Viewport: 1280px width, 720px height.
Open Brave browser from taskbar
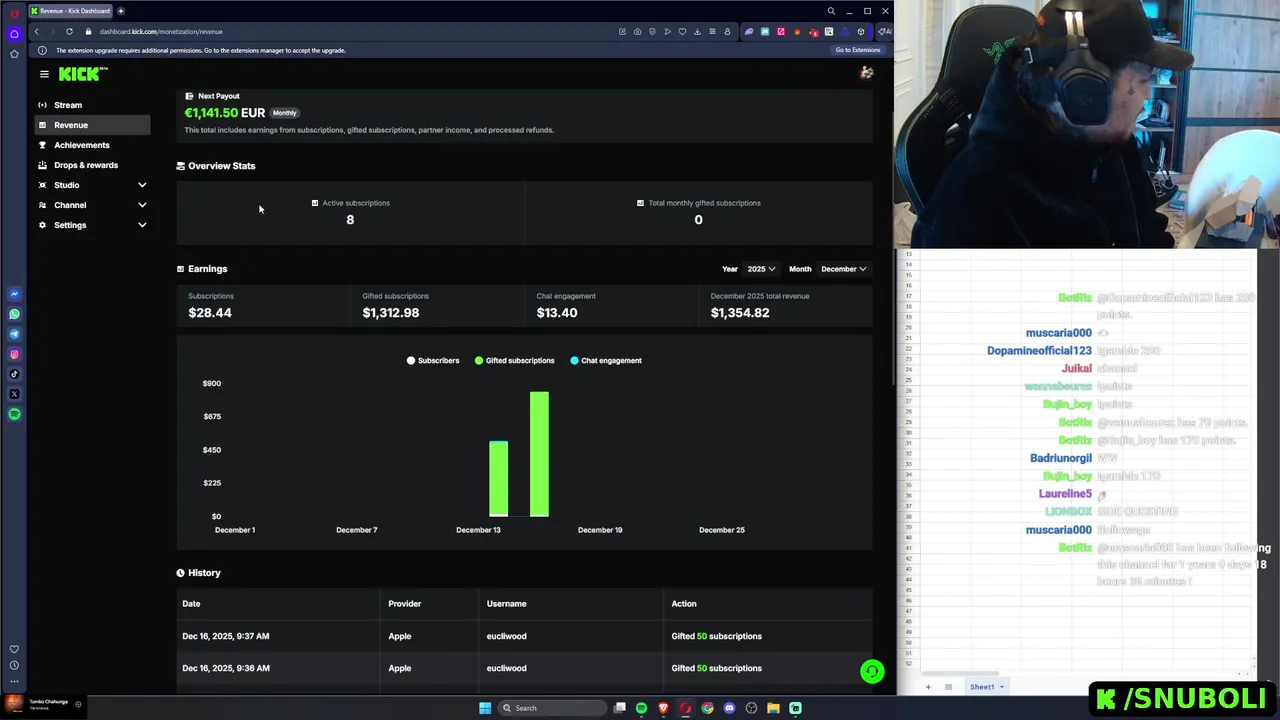(663, 708)
